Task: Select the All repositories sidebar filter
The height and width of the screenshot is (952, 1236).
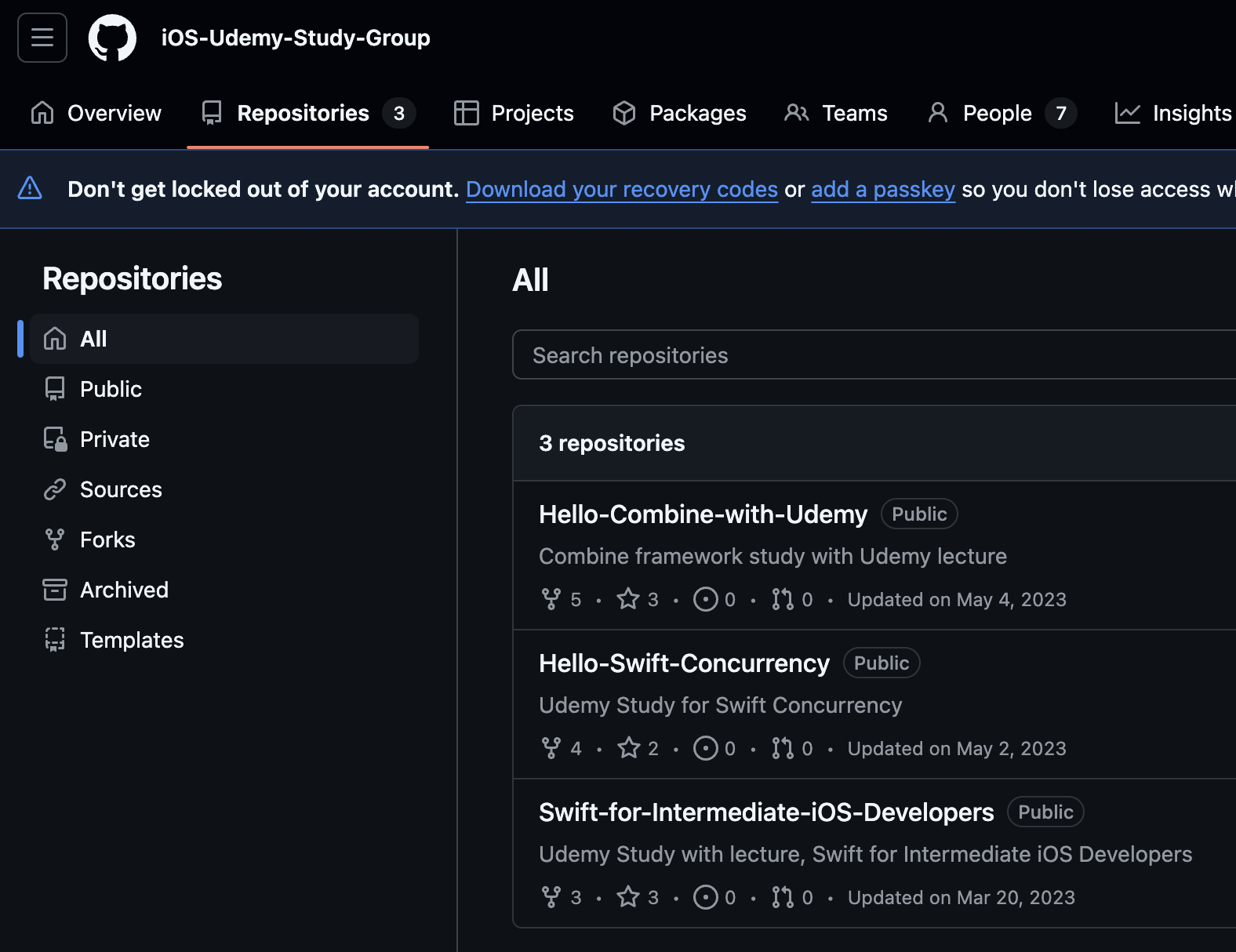Action: (224, 339)
